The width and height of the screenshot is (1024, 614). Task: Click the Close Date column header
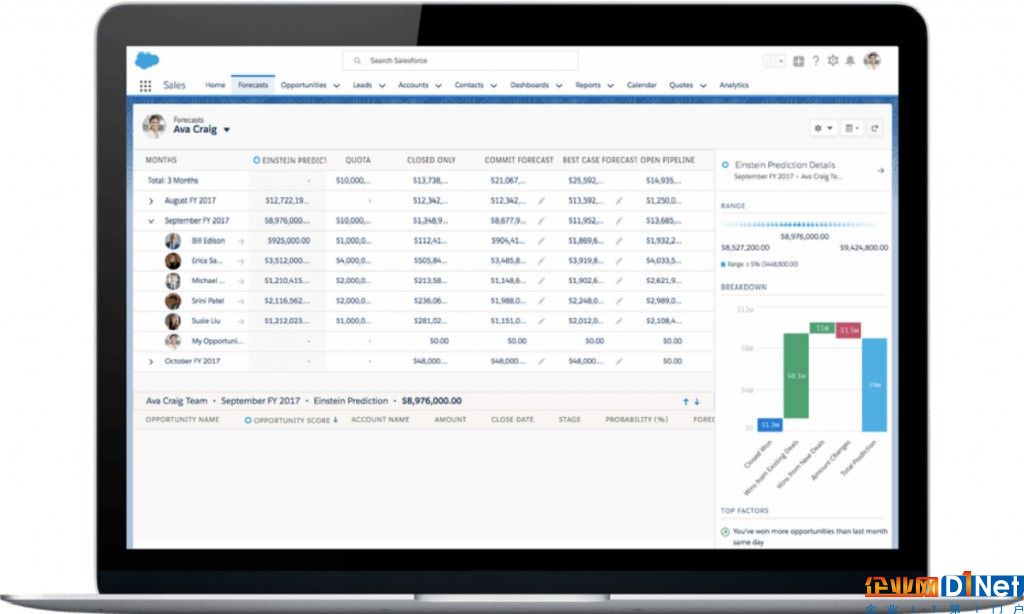tap(512, 419)
